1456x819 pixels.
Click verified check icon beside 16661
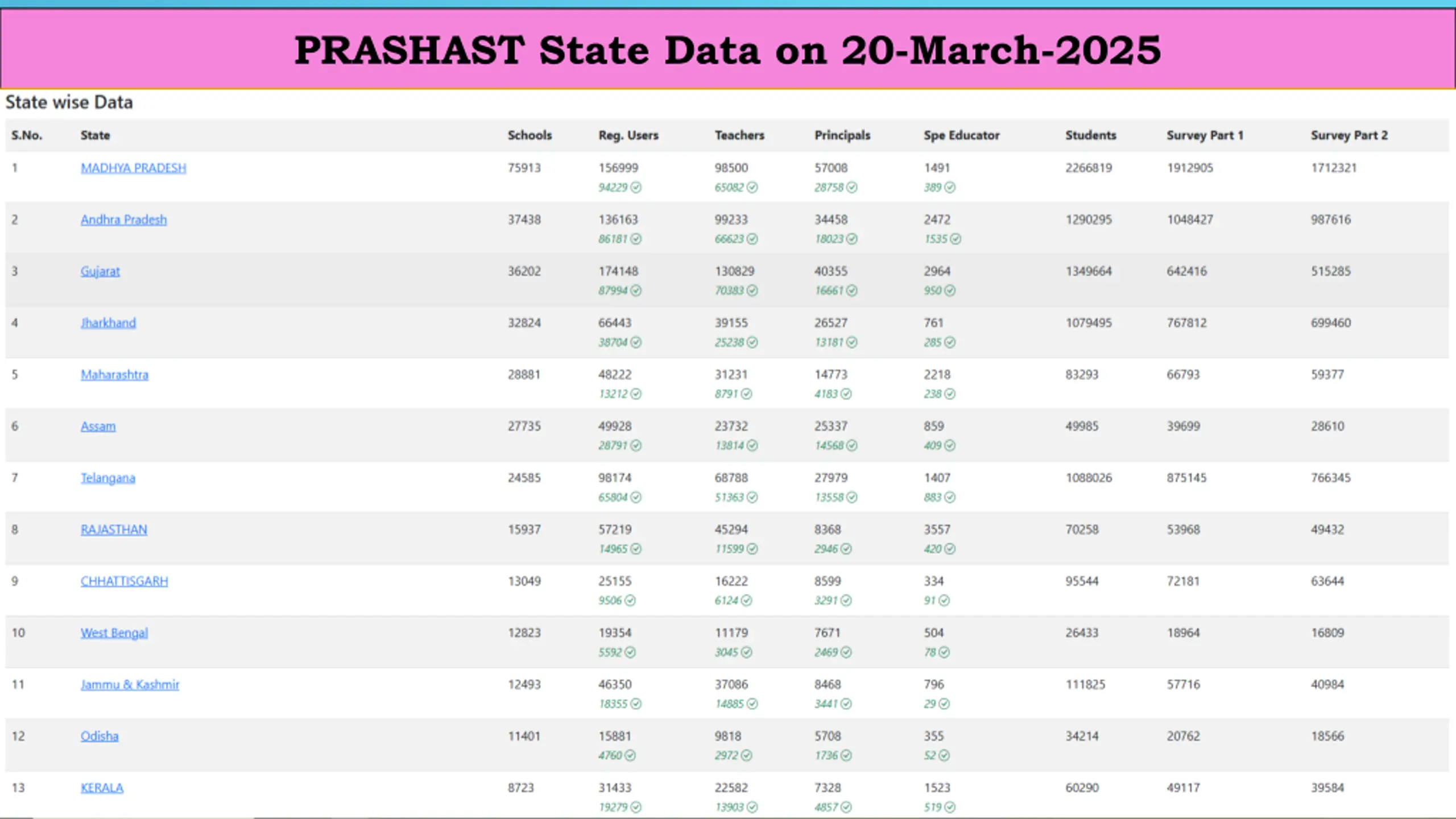[x=851, y=291]
